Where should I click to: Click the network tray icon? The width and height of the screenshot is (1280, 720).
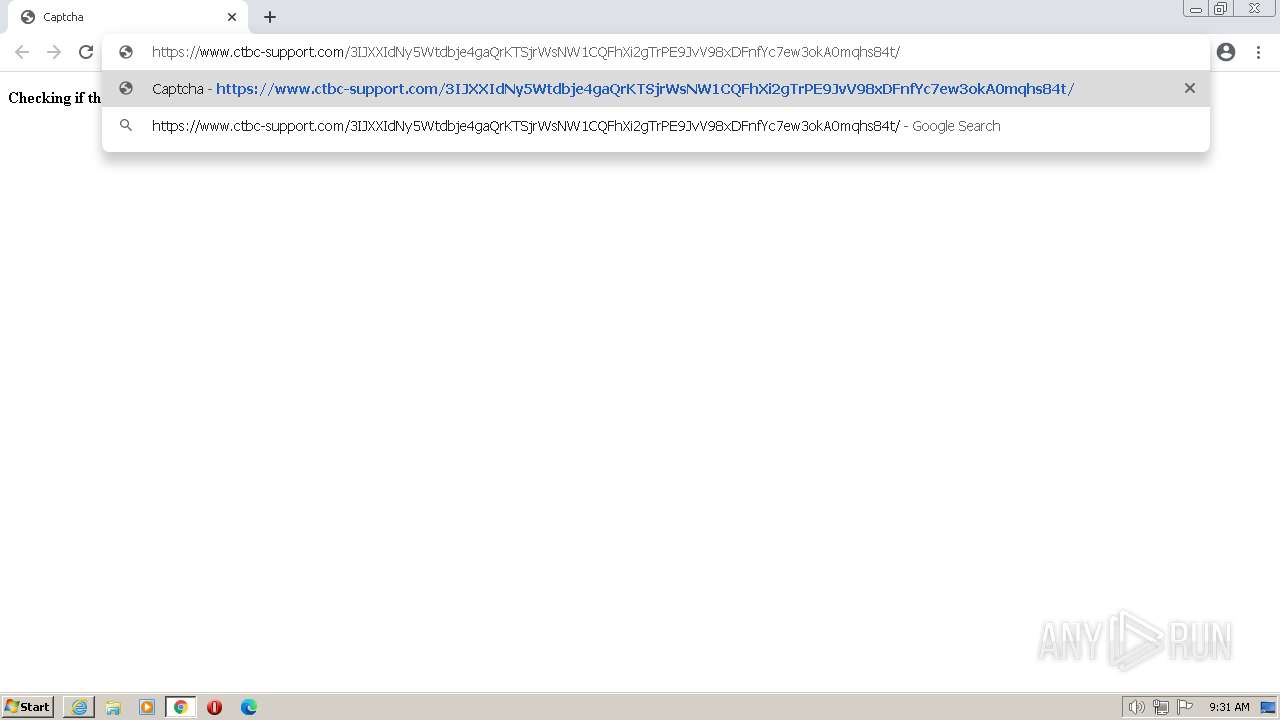(1161, 707)
